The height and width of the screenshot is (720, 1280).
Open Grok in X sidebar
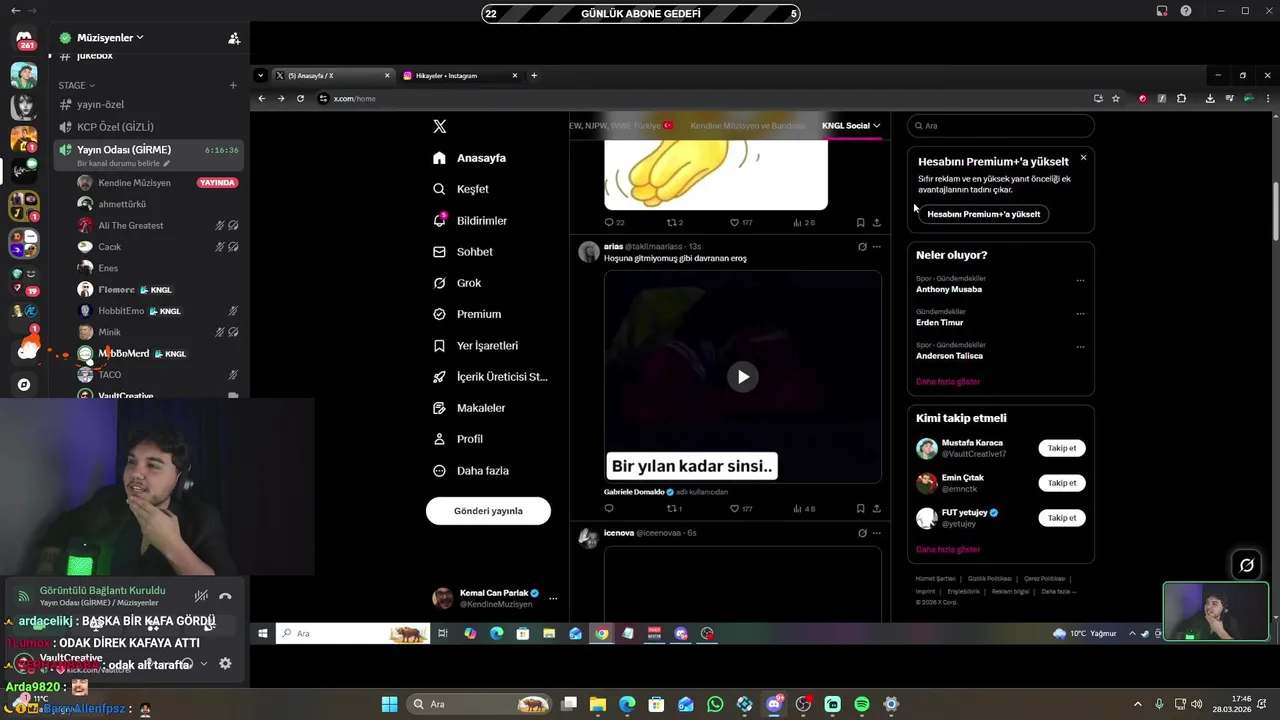pyautogui.click(x=457, y=283)
